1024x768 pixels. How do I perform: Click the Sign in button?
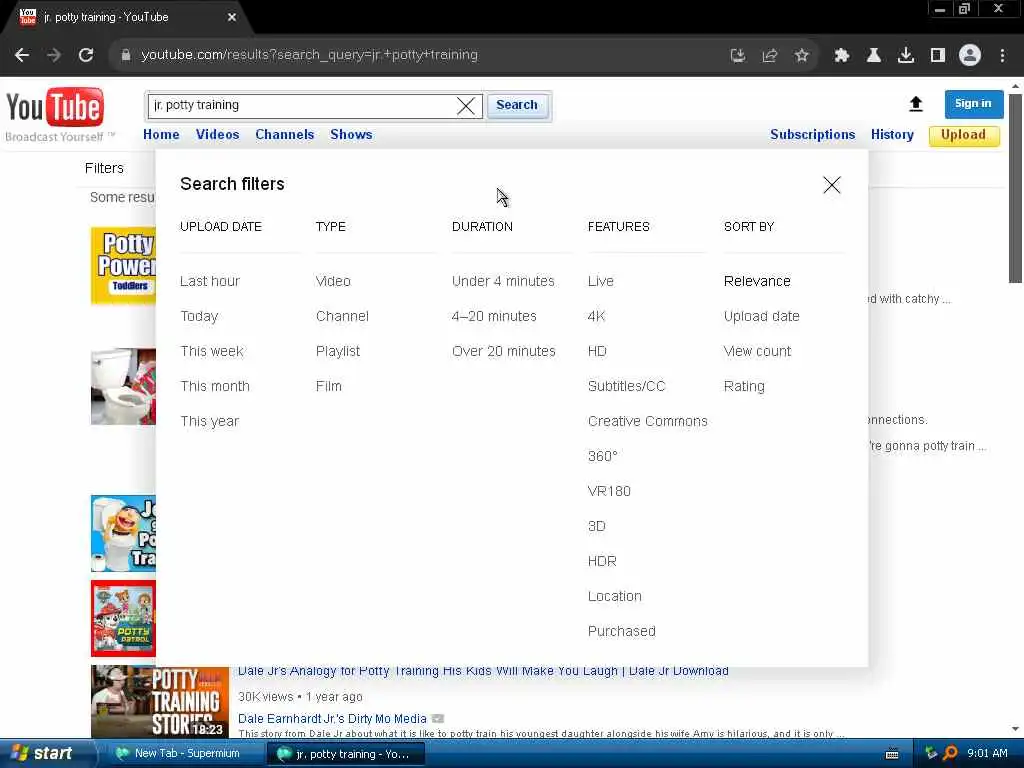pos(973,104)
